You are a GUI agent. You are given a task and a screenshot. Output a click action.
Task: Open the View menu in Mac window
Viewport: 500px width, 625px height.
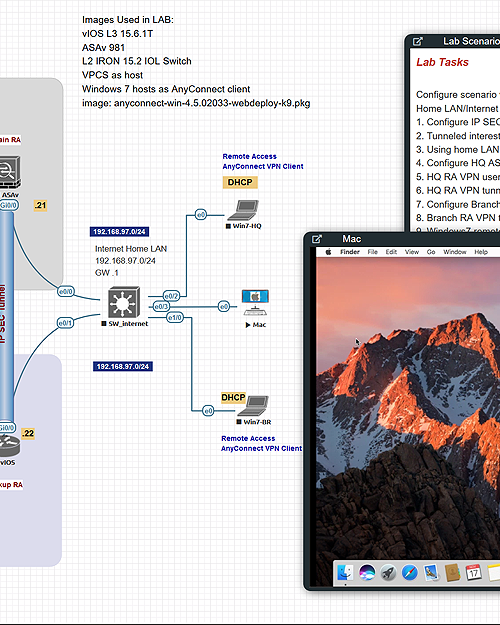412,252
